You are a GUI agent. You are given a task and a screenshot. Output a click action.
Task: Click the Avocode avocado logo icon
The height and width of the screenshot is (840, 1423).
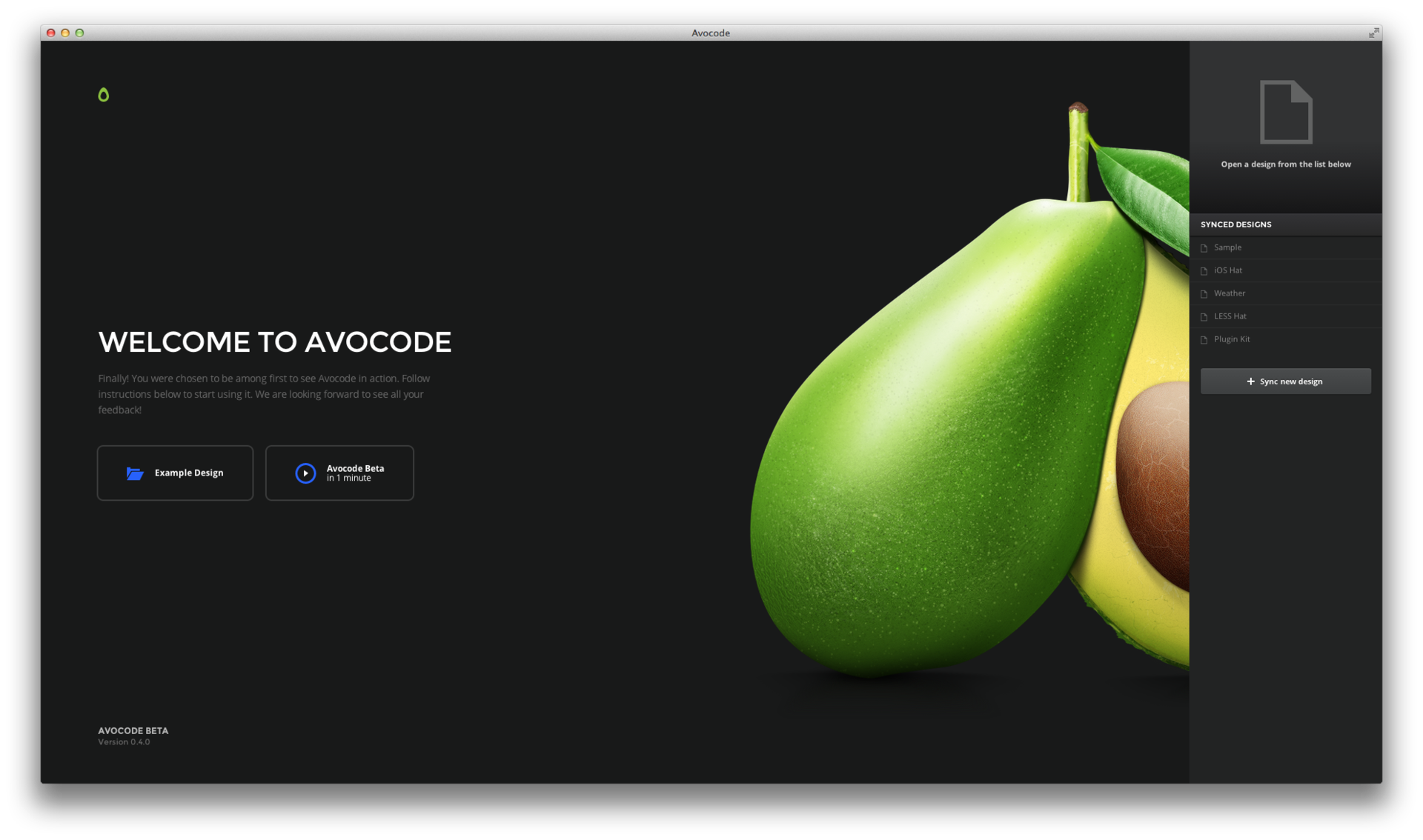point(103,95)
